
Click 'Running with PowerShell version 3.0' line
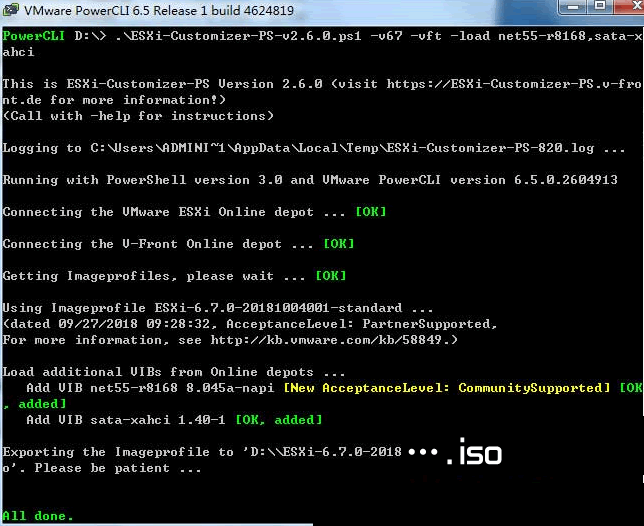tap(310, 180)
